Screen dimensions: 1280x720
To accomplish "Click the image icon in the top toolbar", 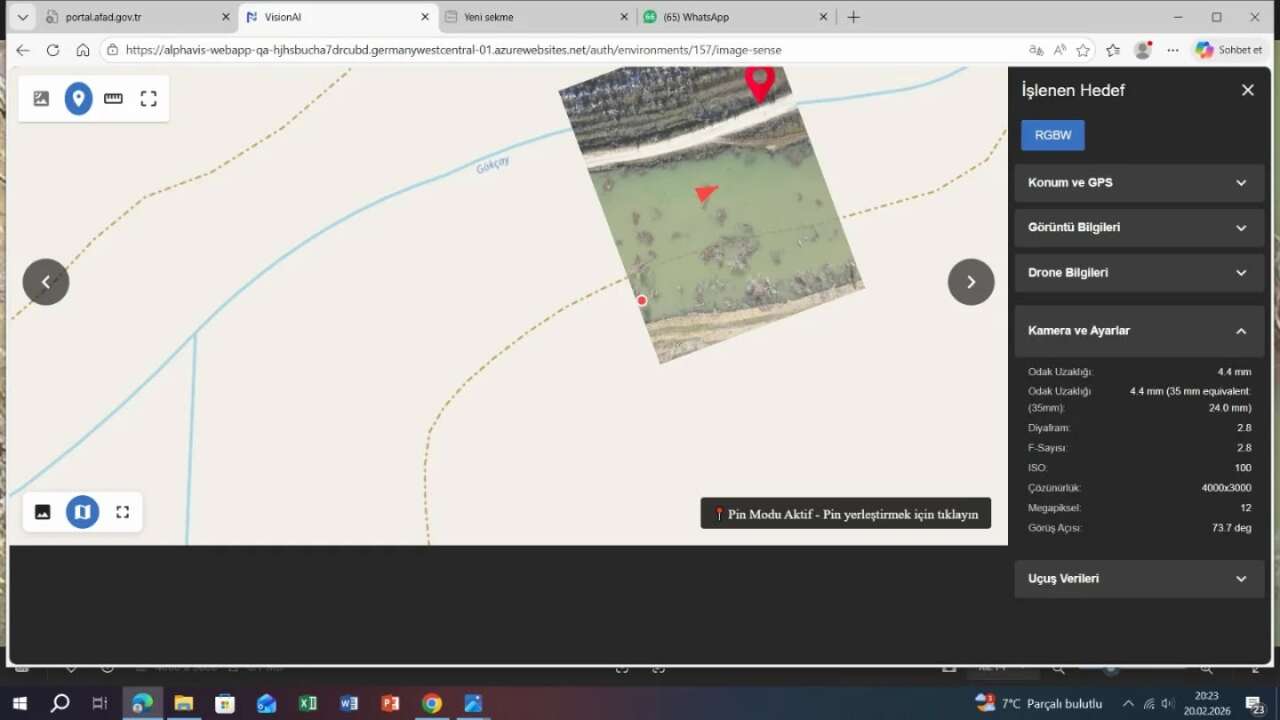I will [x=41, y=98].
